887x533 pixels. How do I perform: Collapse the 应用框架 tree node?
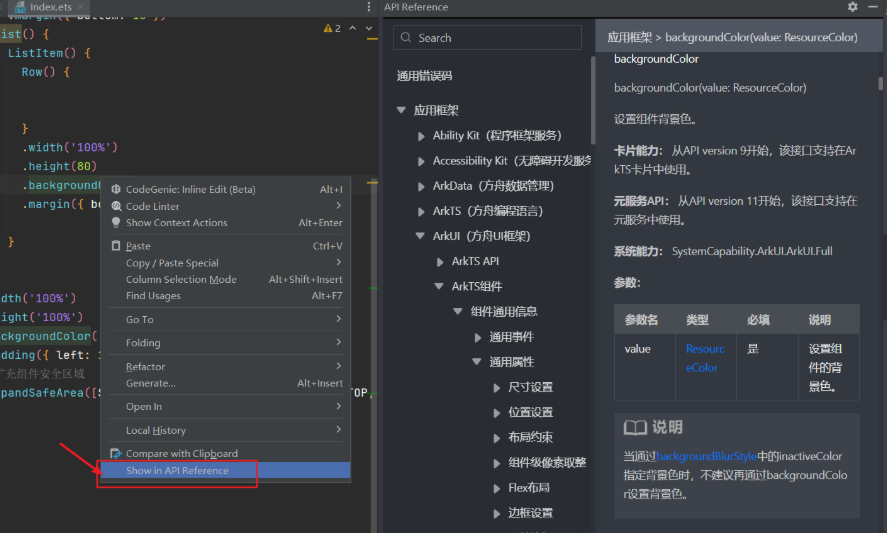[x=401, y=110]
